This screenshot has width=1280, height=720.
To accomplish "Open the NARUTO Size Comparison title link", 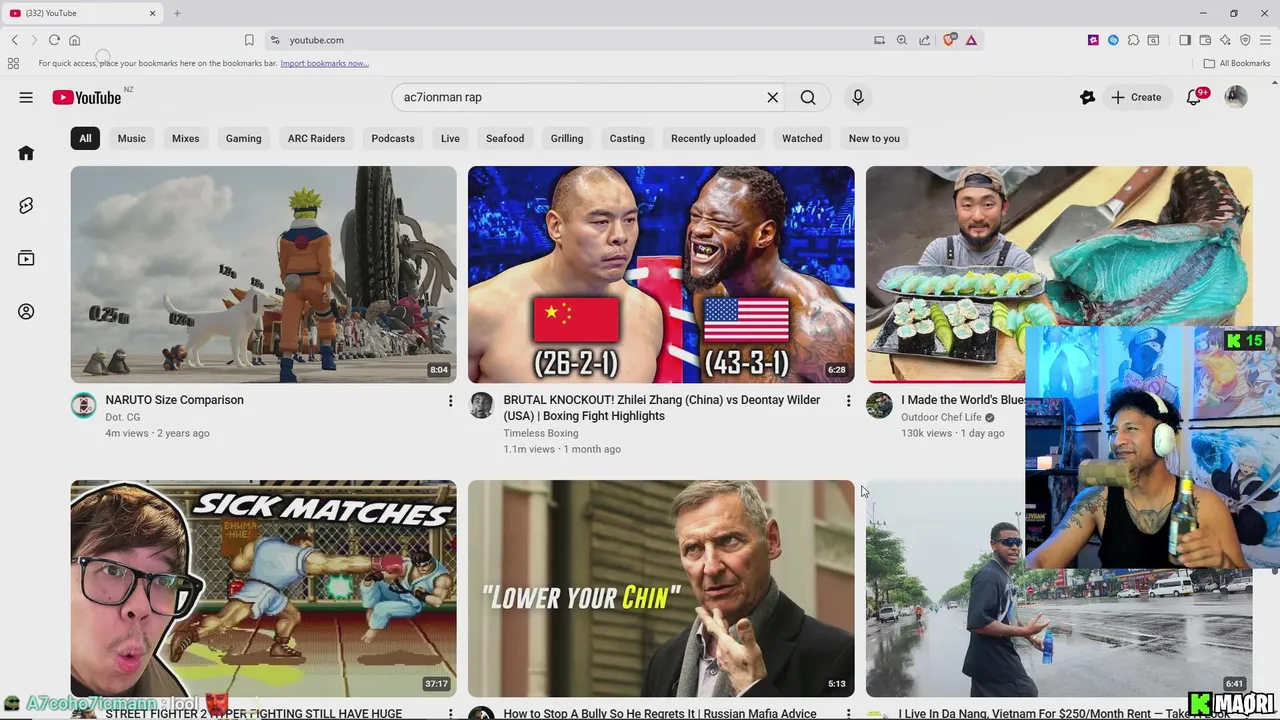I will (x=174, y=400).
